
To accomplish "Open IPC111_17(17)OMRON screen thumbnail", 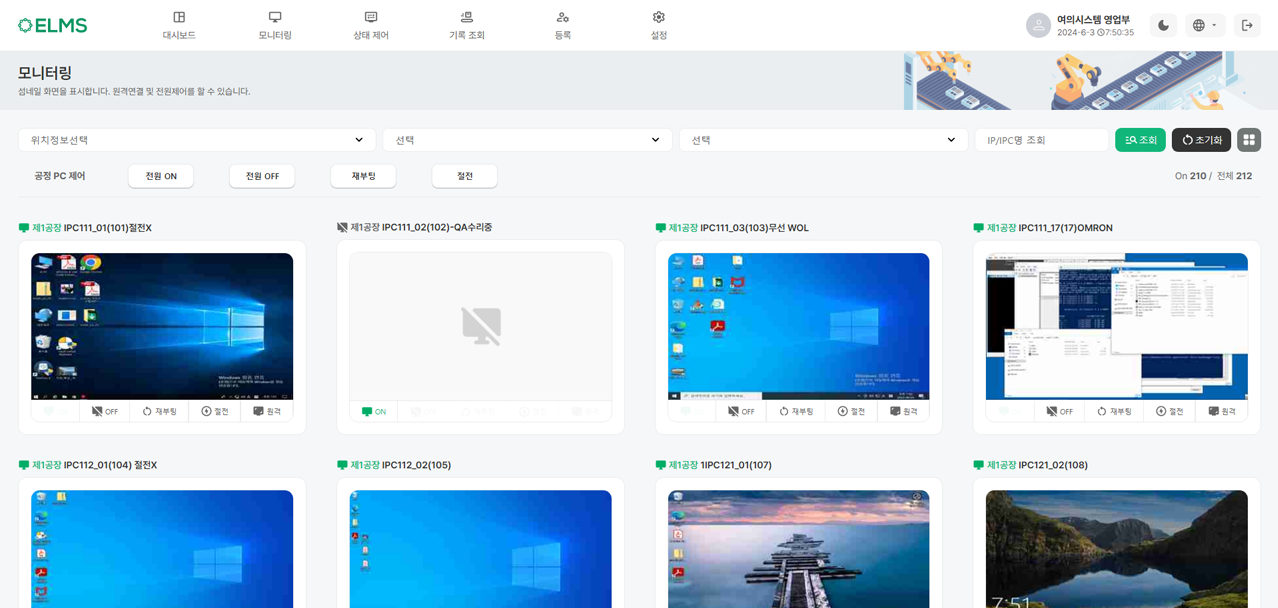I will point(1117,326).
